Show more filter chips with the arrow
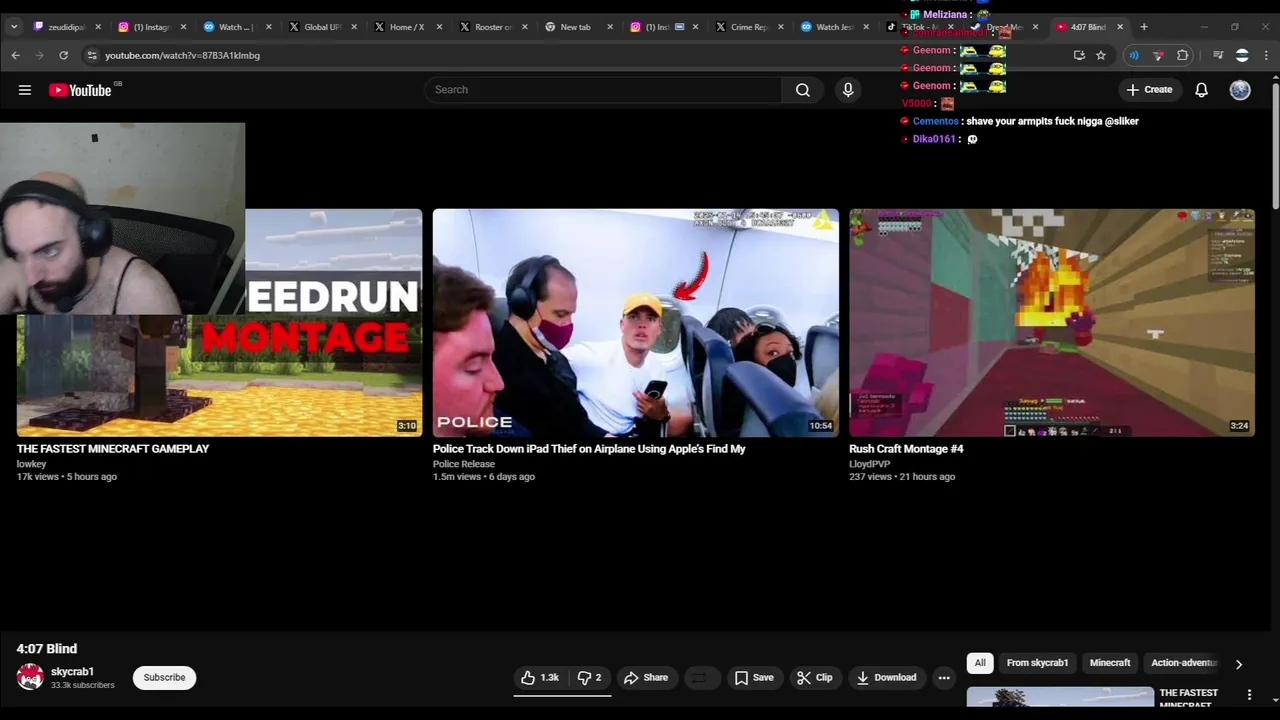 [x=1238, y=664]
